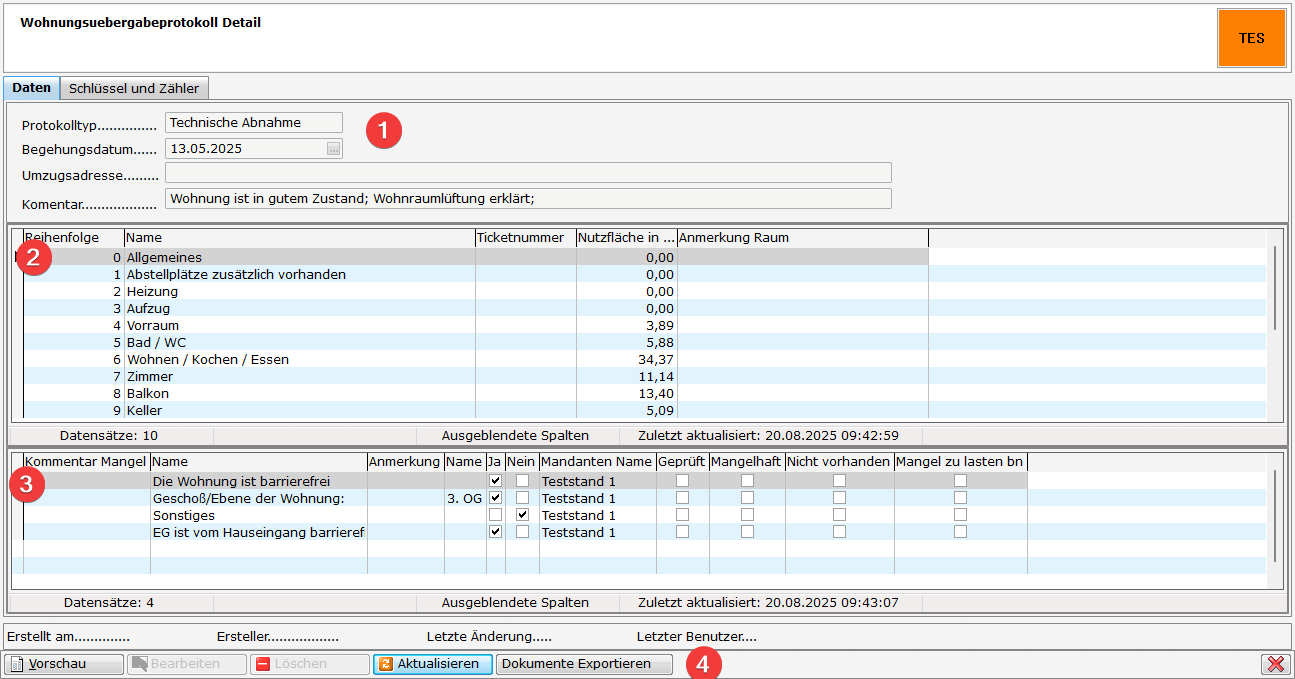The width and height of the screenshot is (1295, 679).
Task: Click the Vorschau preview button
Action: coord(64,664)
